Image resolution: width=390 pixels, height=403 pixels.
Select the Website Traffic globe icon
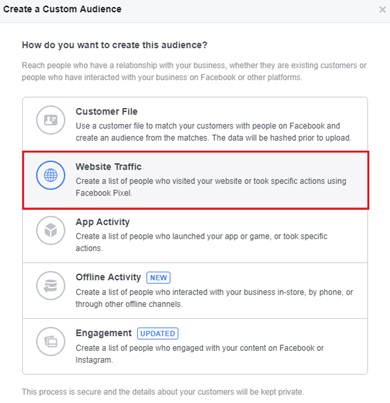click(51, 175)
